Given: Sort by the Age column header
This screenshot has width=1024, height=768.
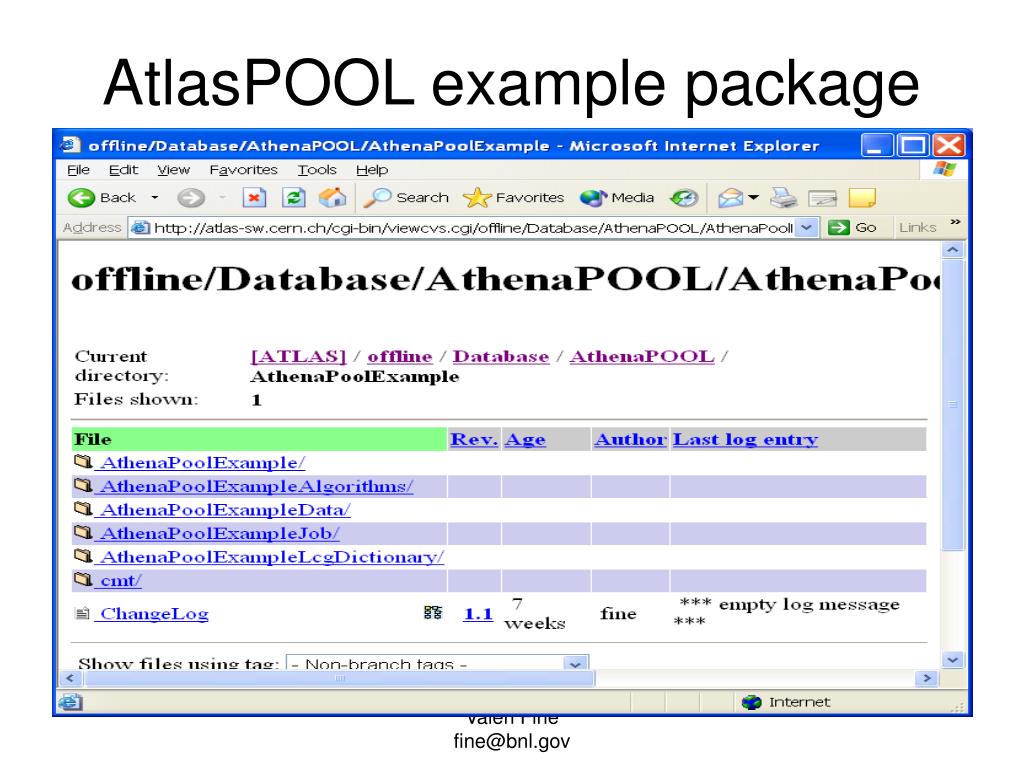Looking at the screenshot, I should (x=525, y=440).
